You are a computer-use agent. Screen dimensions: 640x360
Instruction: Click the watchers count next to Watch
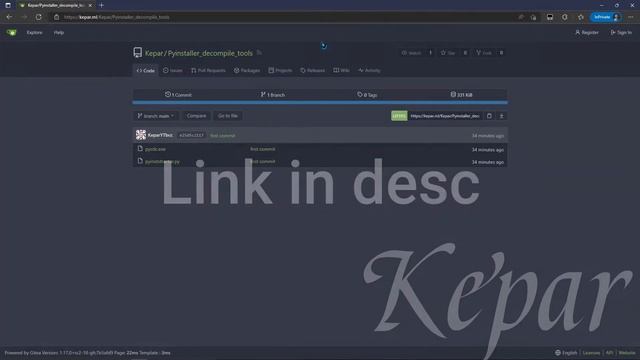point(430,53)
